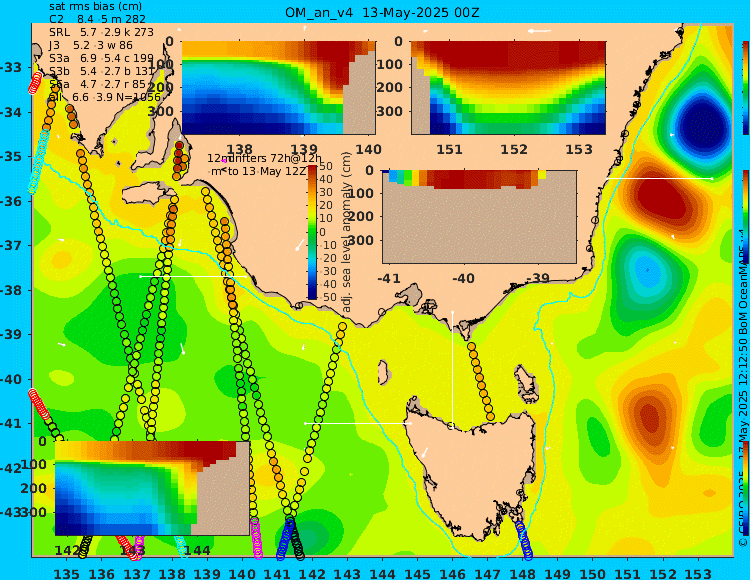This screenshot has width=750, height=580.
Task: Click the dark blue bottom of sea level colorbar
Action: point(312,295)
